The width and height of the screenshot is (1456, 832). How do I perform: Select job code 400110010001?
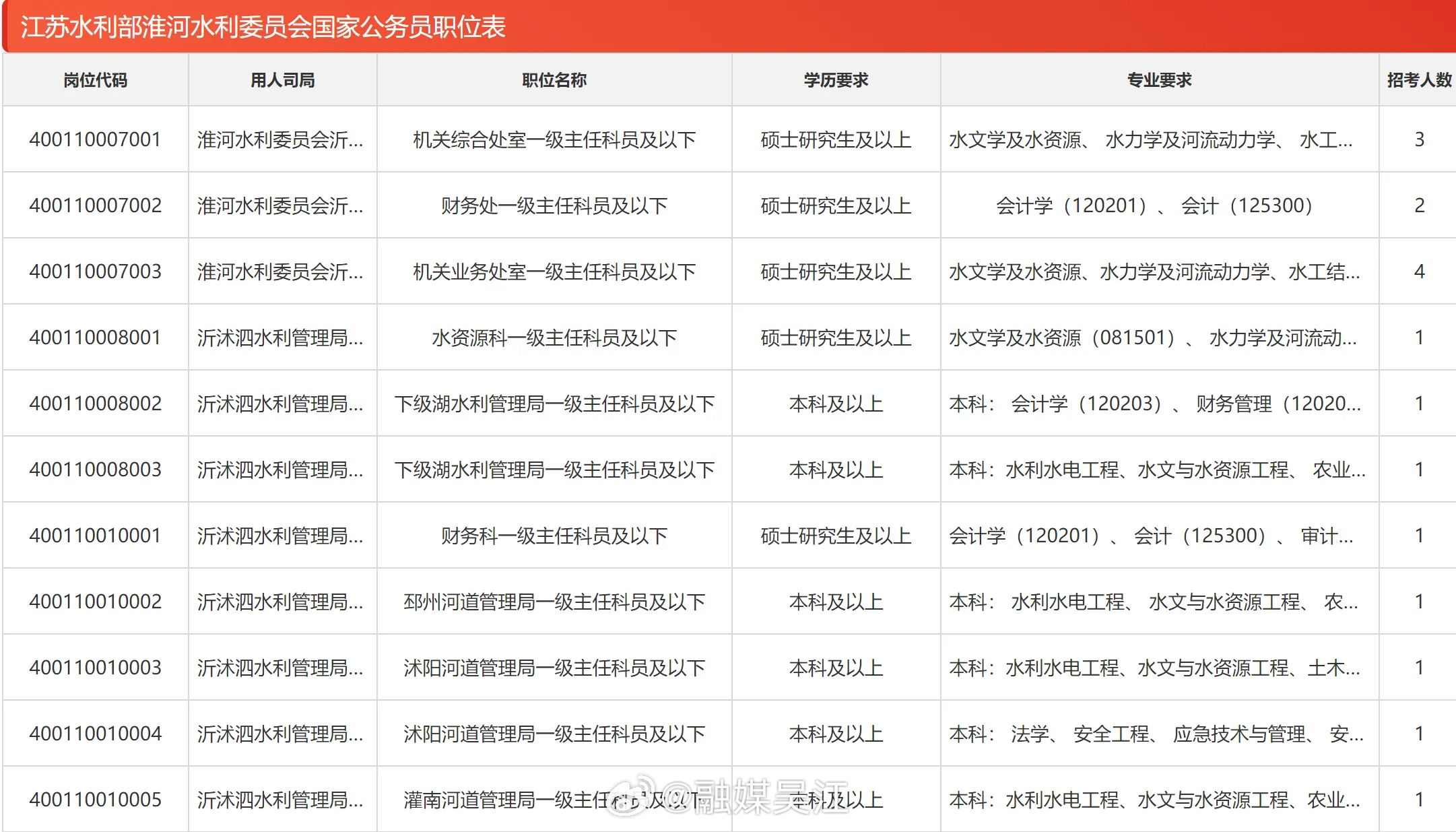tap(96, 536)
